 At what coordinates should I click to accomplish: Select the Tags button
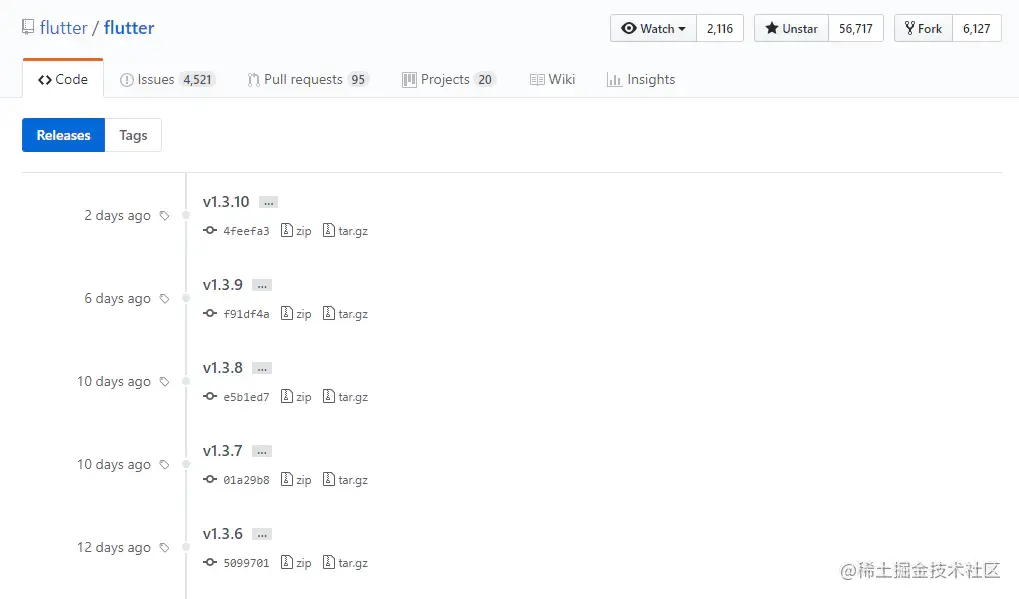tap(133, 135)
